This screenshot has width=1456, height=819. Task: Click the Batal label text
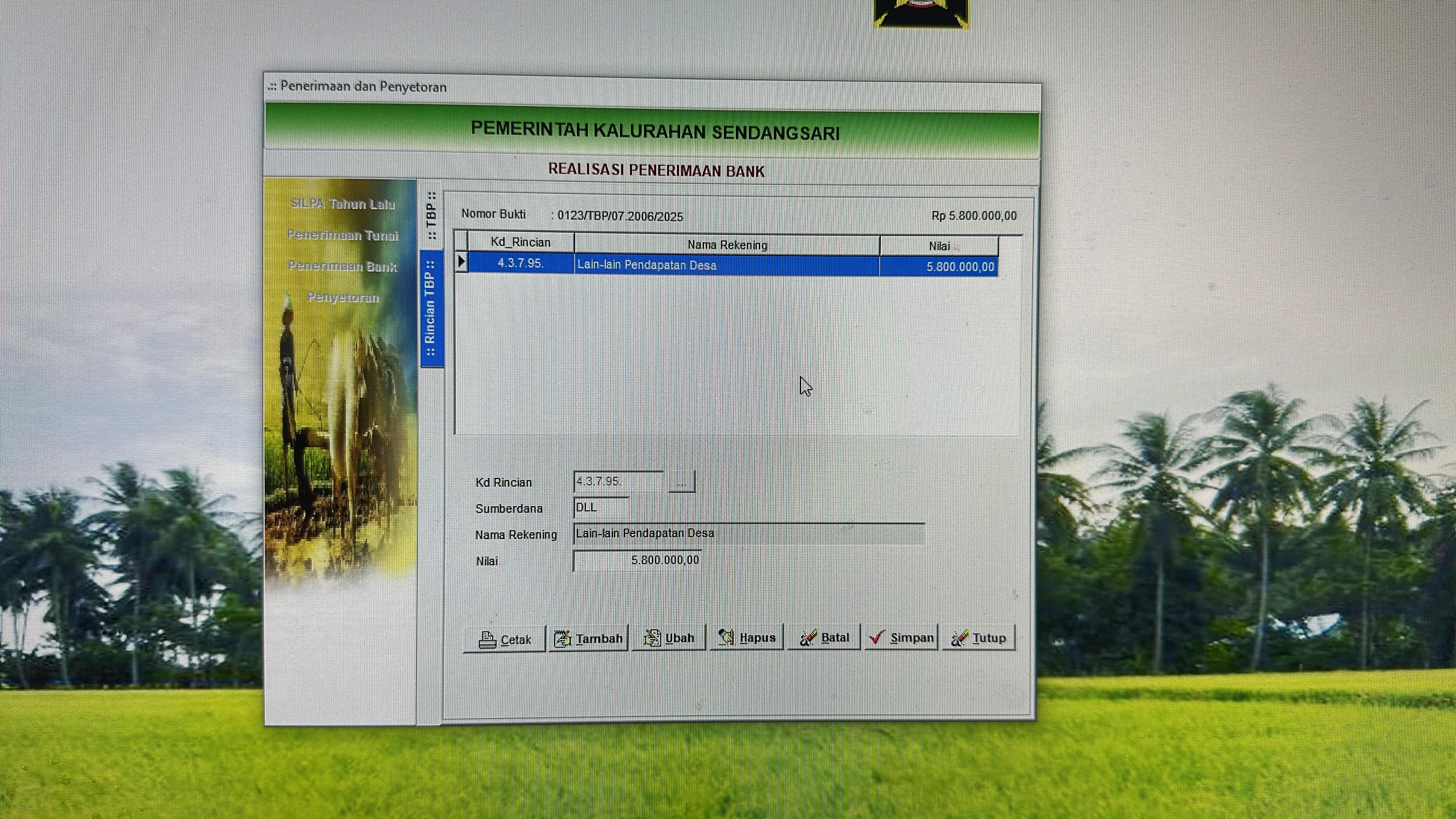[x=835, y=637]
